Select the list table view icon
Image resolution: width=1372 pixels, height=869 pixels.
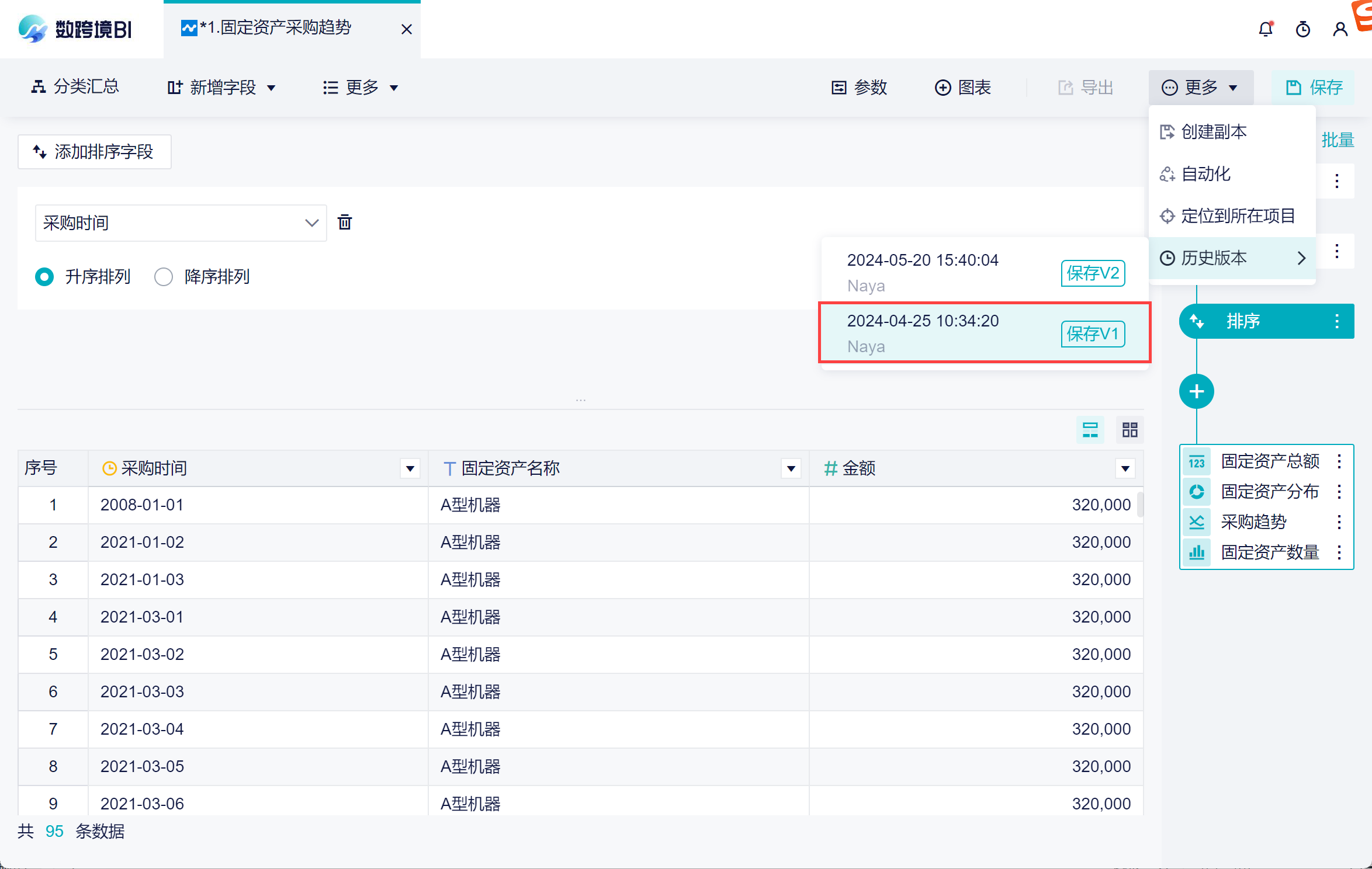[1090, 430]
